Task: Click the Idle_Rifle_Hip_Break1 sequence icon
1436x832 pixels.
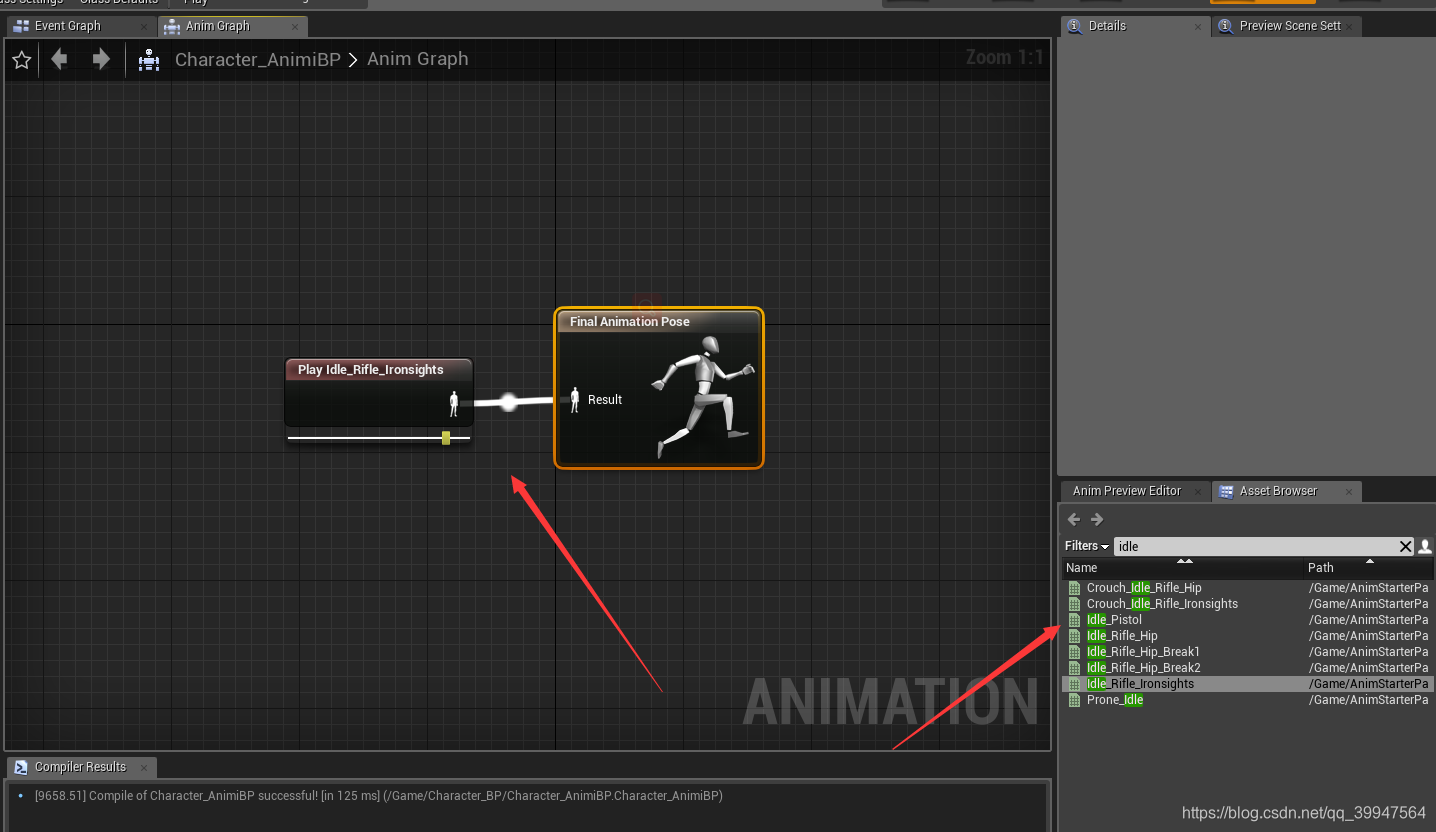Action: pyautogui.click(x=1075, y=652)
